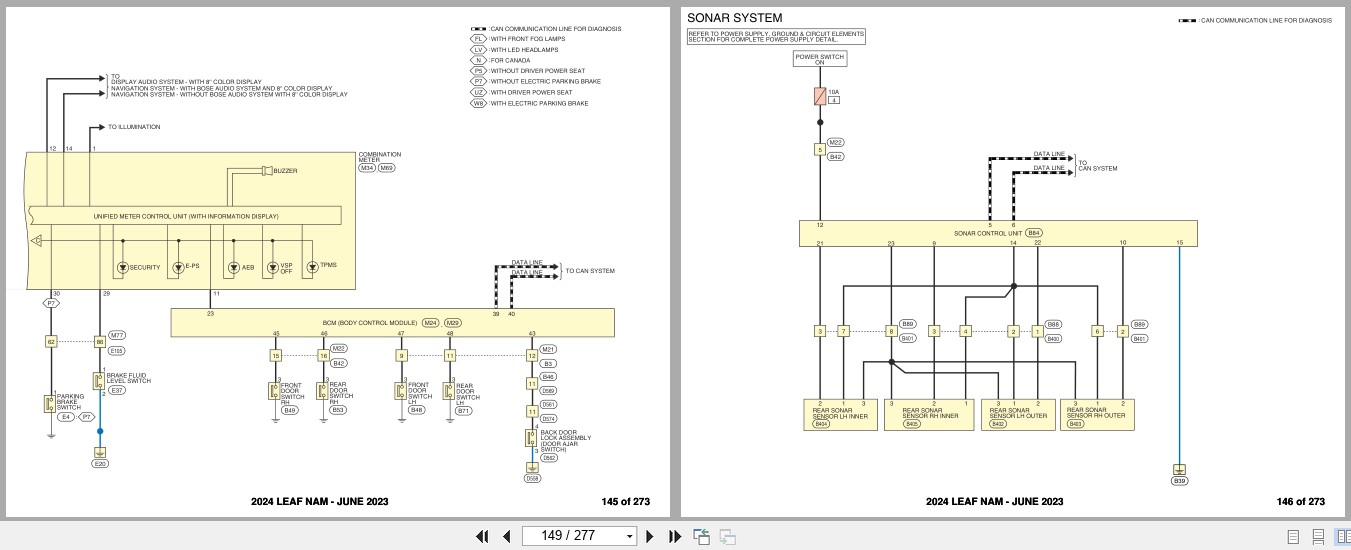The image size is (1351, 550).
Task: Click the PARKING BRAKE SWITCH label
Action: [x=71, y=402]
